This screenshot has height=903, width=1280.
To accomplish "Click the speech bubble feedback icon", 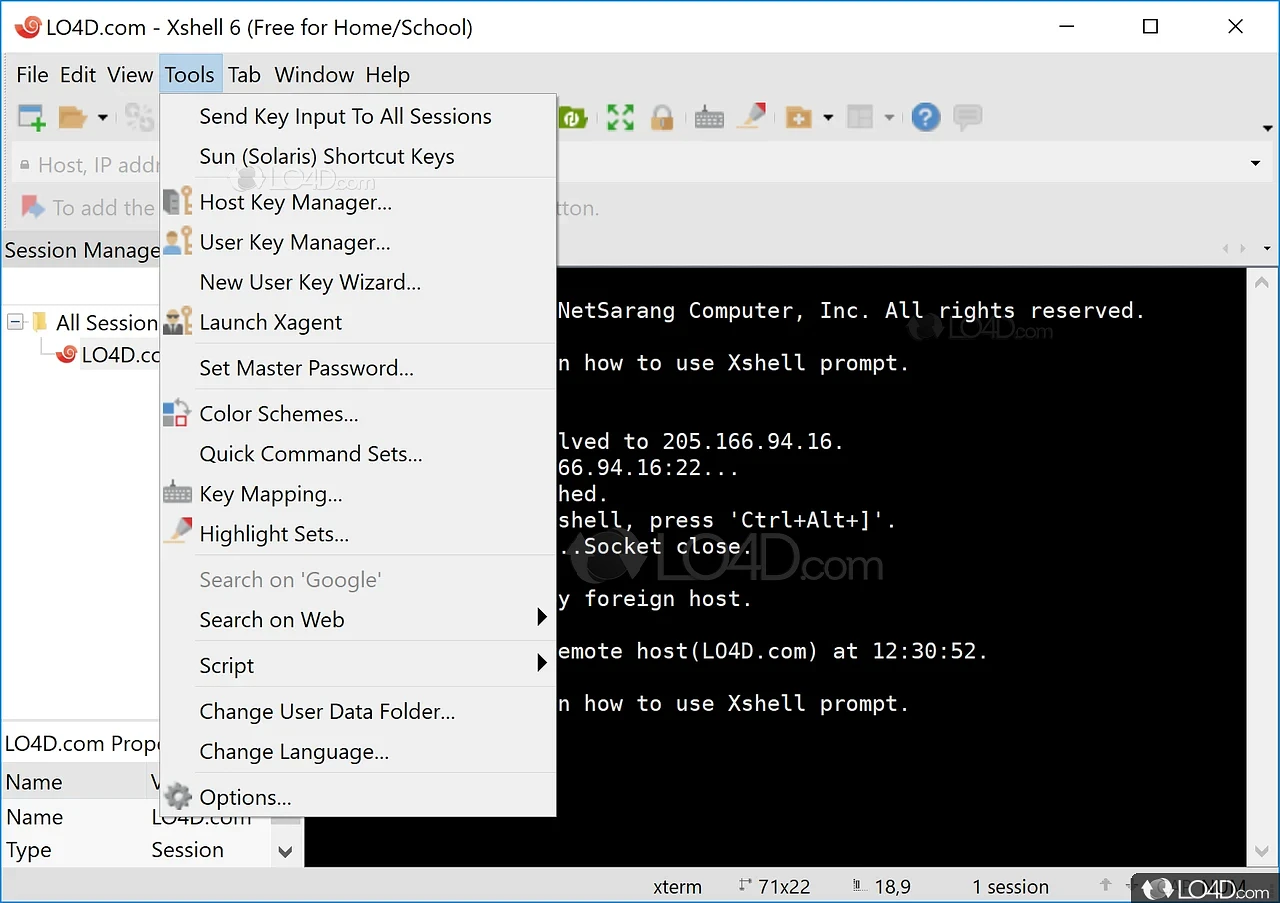I will pos(967,118).
